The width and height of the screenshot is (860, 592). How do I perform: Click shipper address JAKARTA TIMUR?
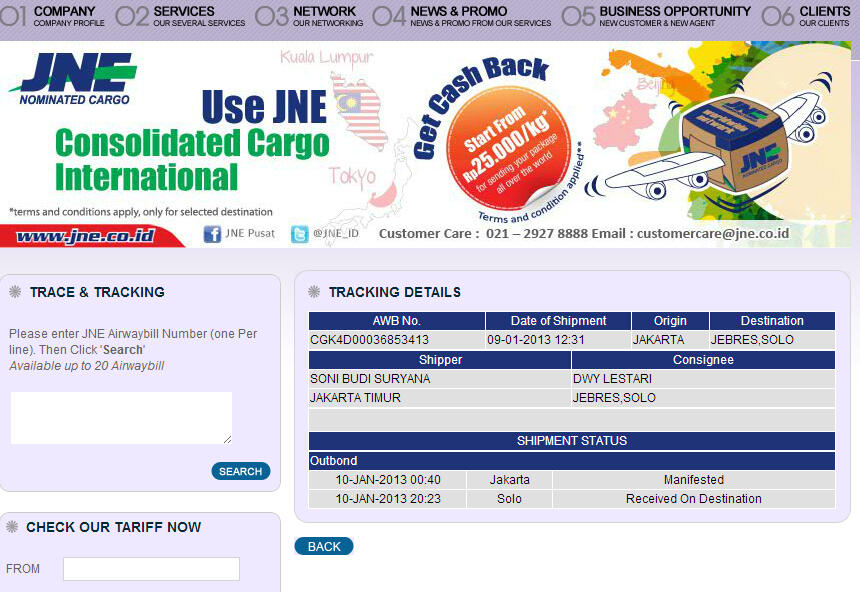coord(355,398)
